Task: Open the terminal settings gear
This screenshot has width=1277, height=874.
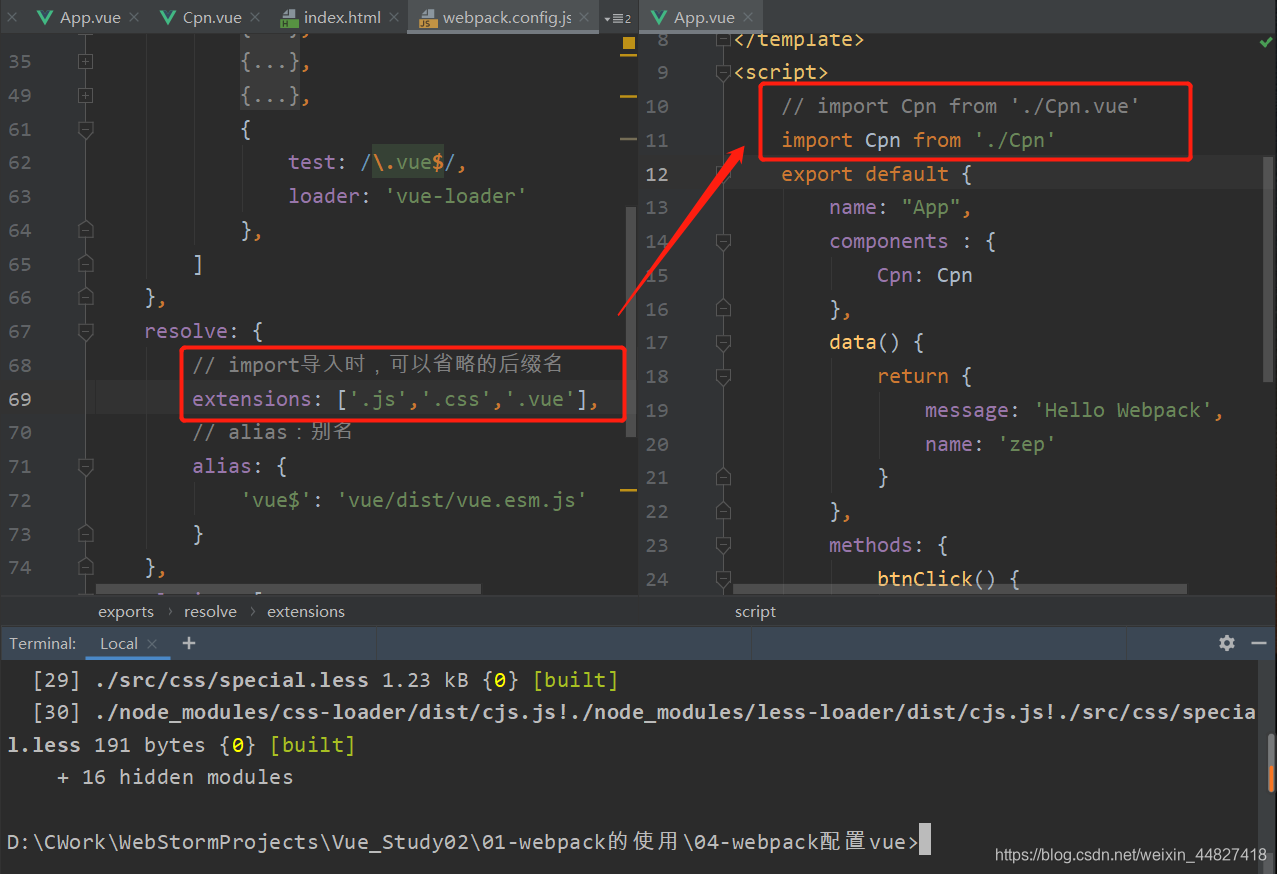Action: coord(1227,643)
